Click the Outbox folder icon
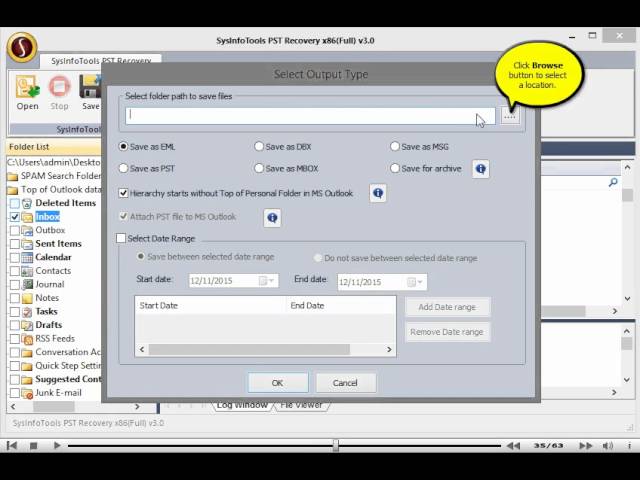Screen dimensions: 640x480 click(27, 230)
